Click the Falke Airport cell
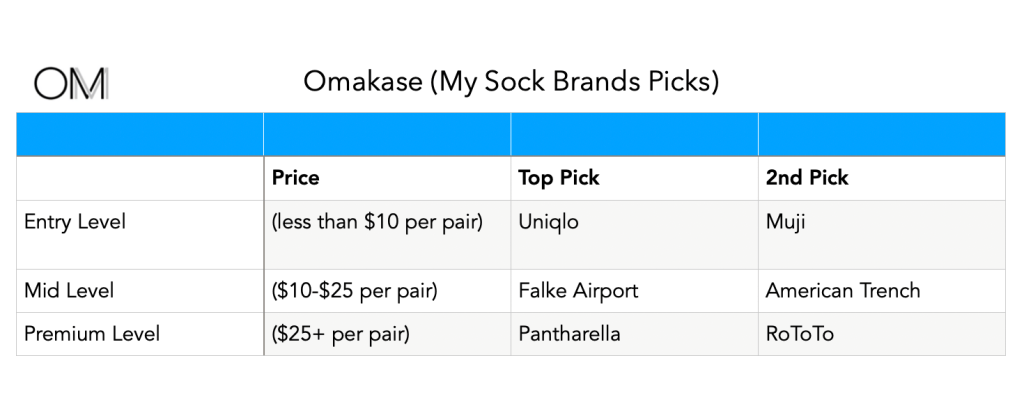This screenshot has width=1024, height=411. point(578,291)
